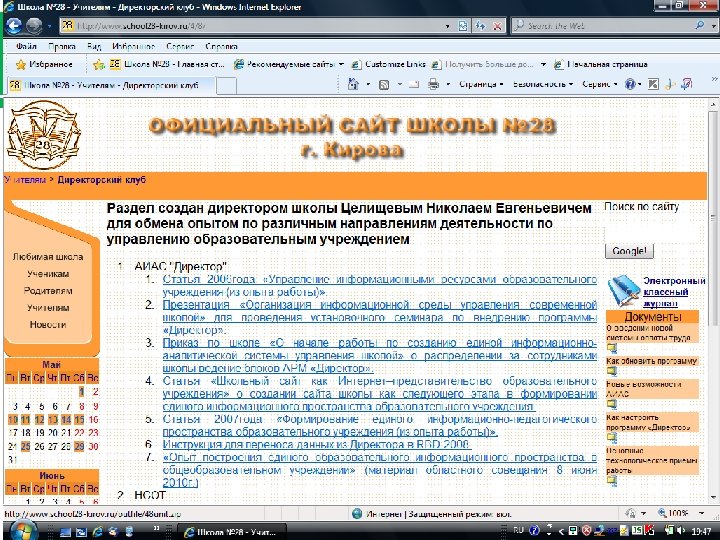Viewport: 720px width, 540px height.
Task: Open the Инструкция для переноса данных link
Action: [x=316, y=444]
